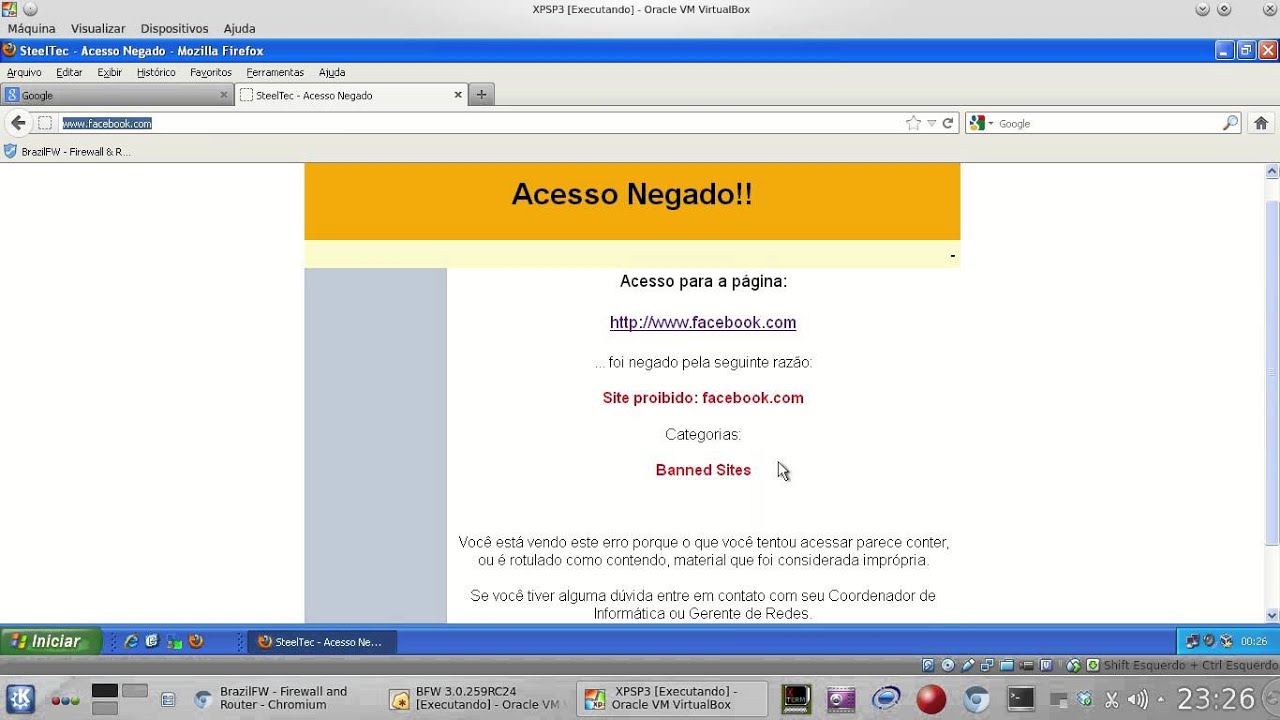Screen dimensions: 1280x720
Task: Click the blue globe browser panel icon
Action: [886, 699]
